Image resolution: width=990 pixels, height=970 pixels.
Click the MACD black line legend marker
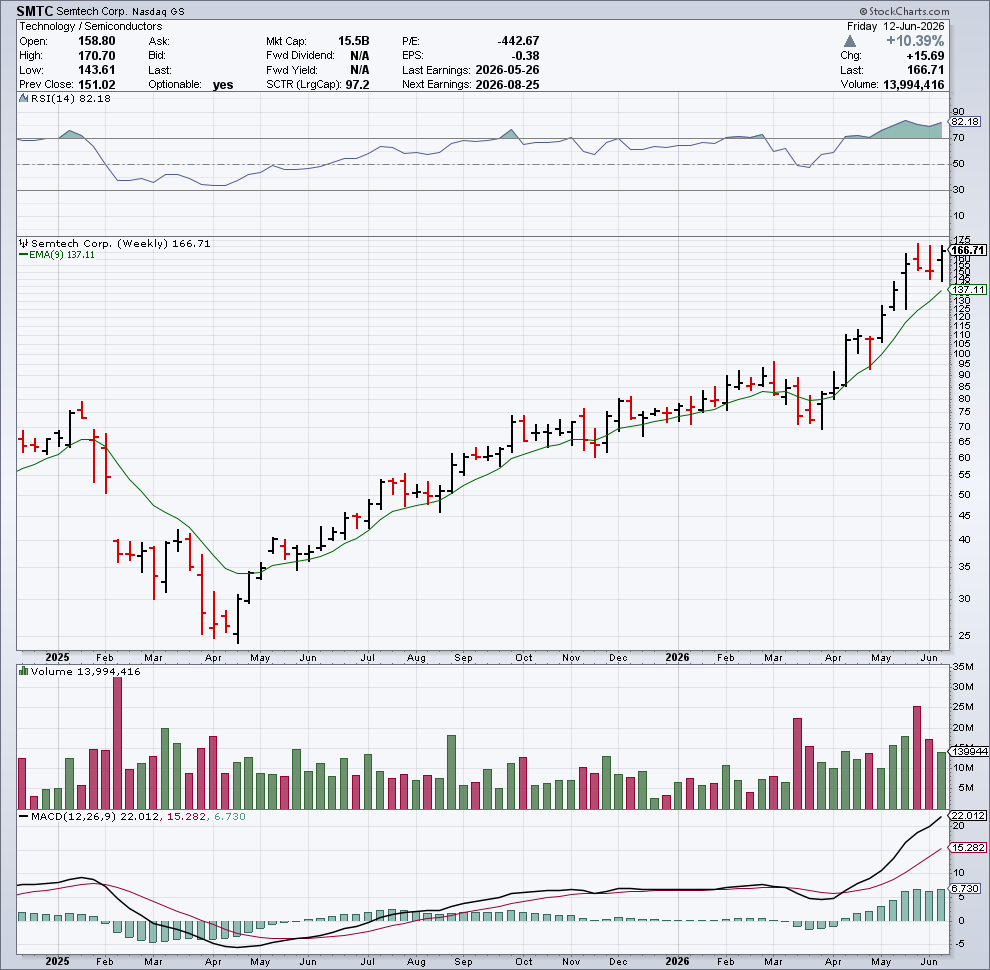pos(23,817)
